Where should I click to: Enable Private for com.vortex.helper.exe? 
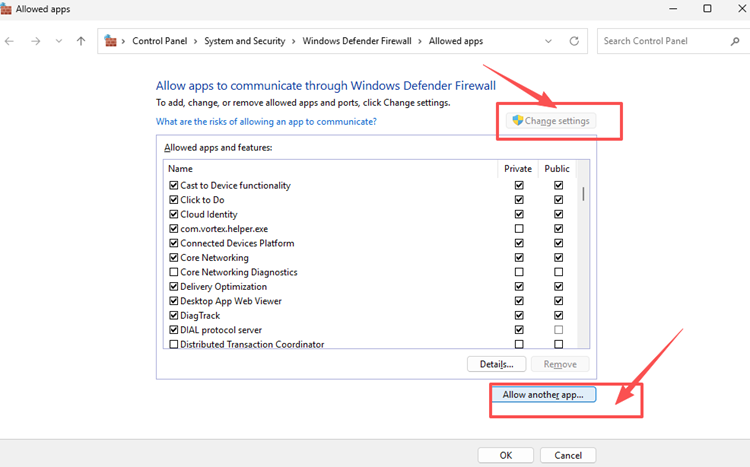(x=519, y=229)
